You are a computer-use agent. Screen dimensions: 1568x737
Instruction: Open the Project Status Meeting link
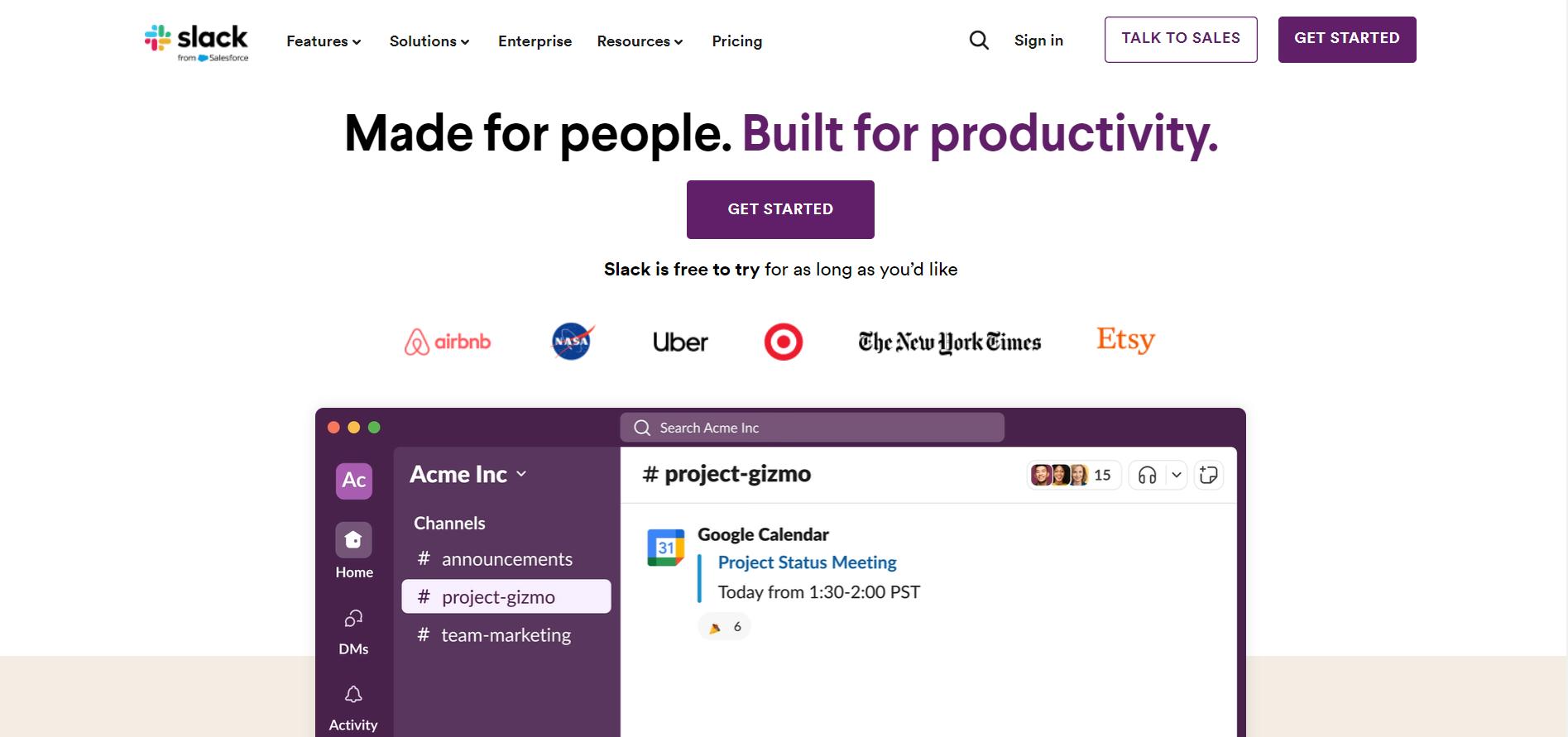807,562
